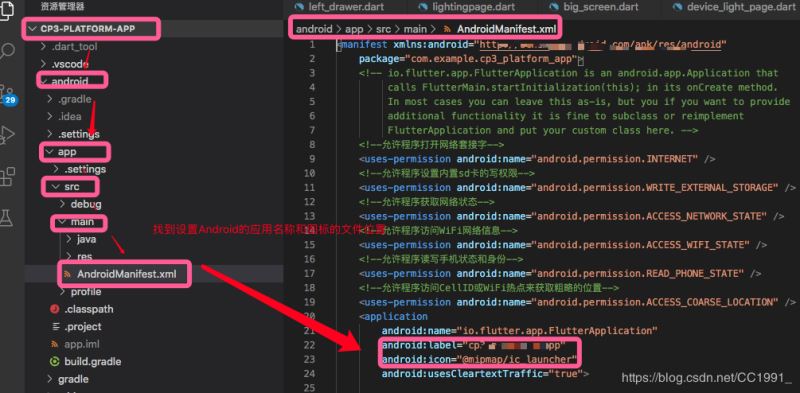The height and width of the screenshot is (393, 800).
Task: Click the src breadcrumb segment
Action: (x=384, y=29)
